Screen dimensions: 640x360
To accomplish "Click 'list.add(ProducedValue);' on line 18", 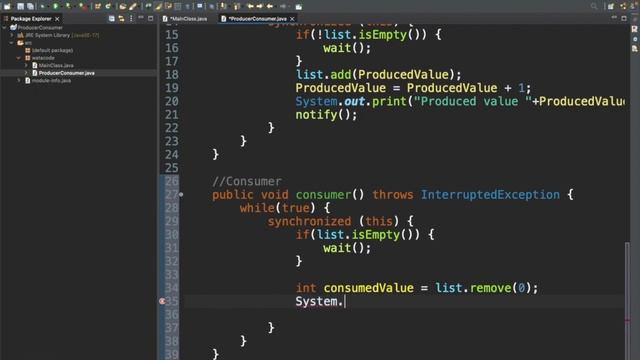I will (378, 75).
